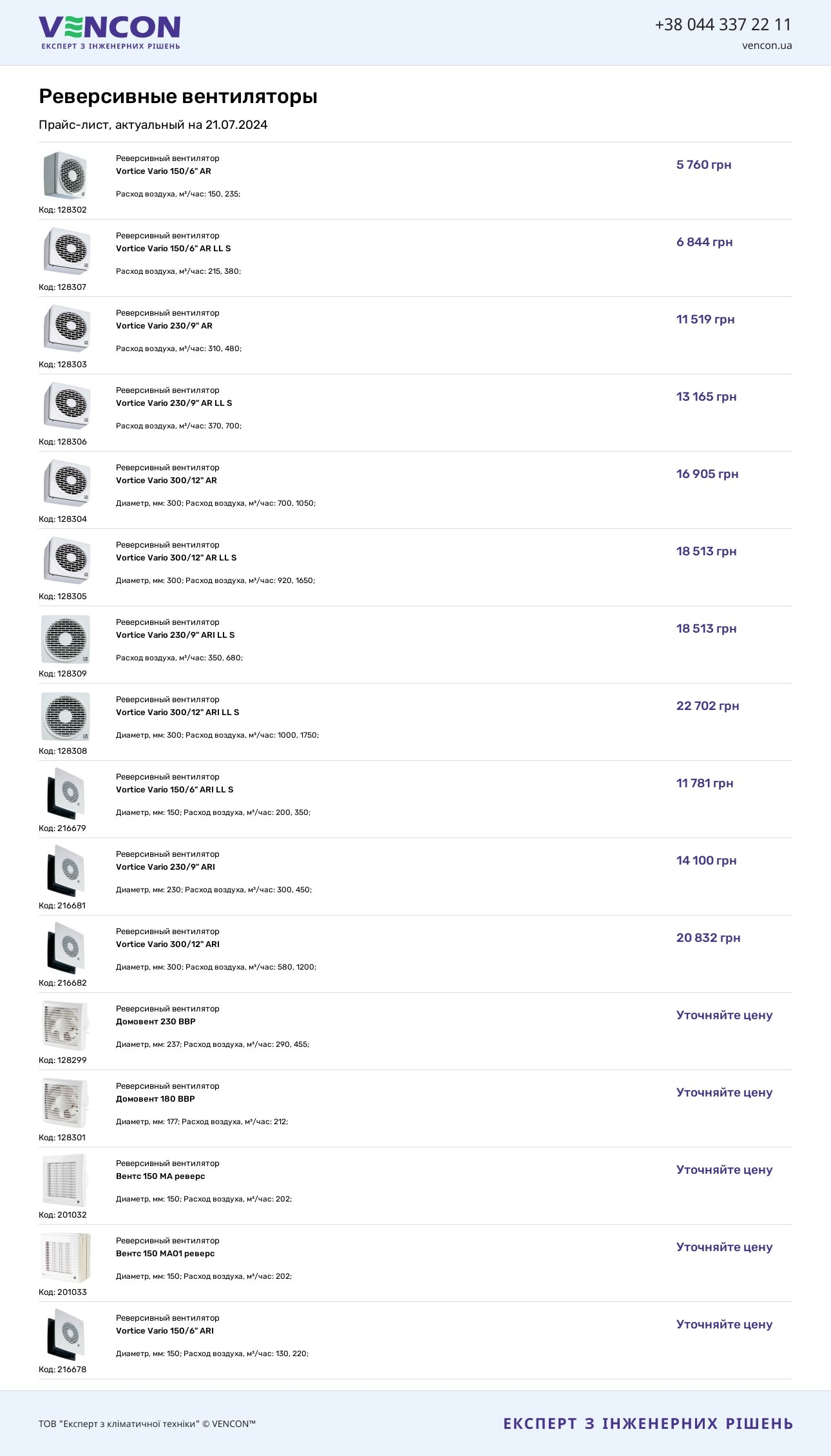Click "Уточняйте цену" for Домовент 230 ВВР
The image size is (831, 1456).
(724, 1015)
